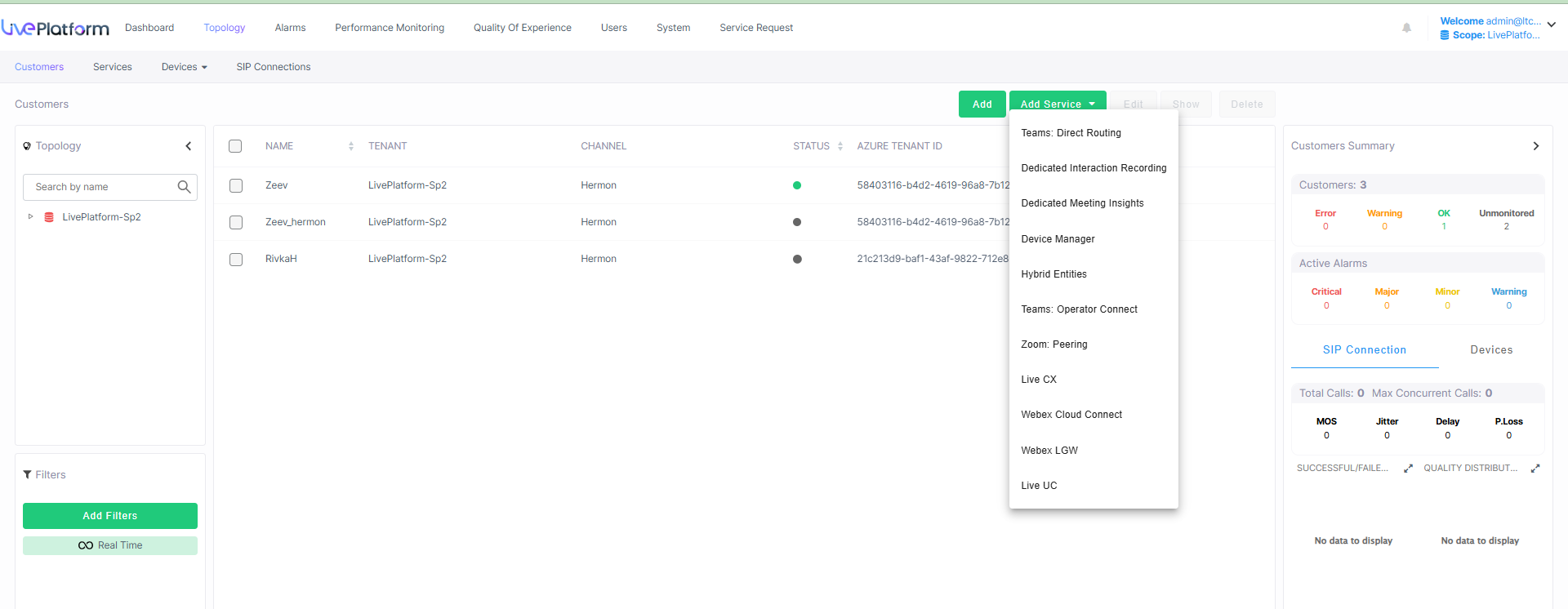Expand the Customers Summary panel arrow
Viewport: 1568px width, 609px height.
tap(1535, 146)
